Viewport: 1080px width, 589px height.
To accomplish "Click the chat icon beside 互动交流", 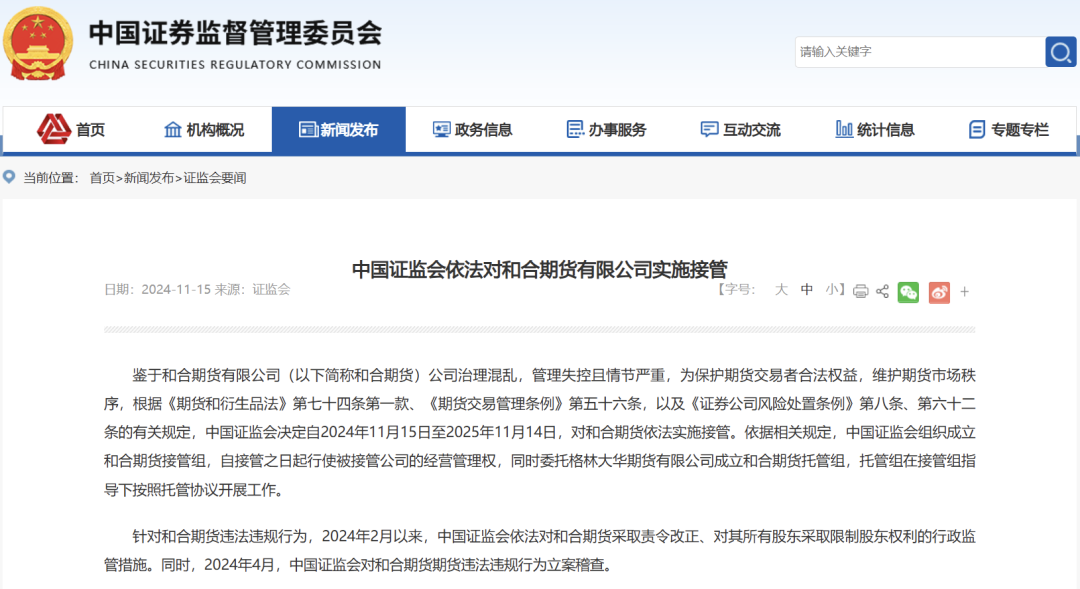I will (x=709, y=130).
